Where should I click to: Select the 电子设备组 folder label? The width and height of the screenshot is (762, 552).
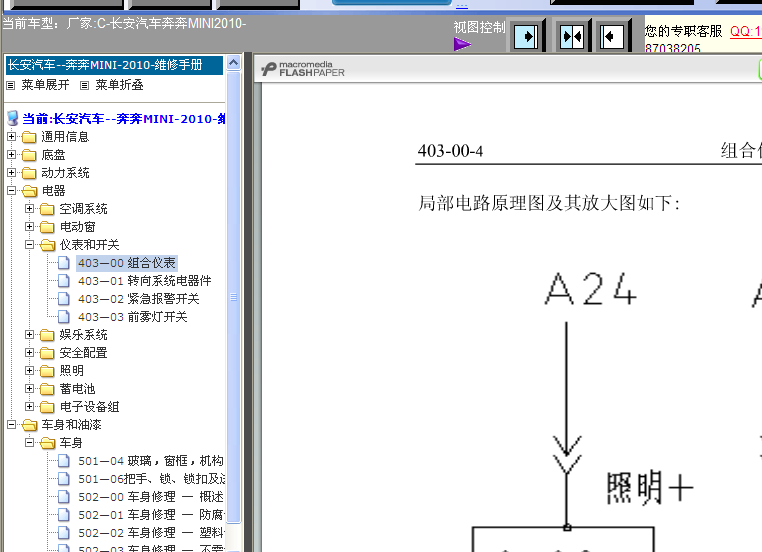click(x=89, y=407)
